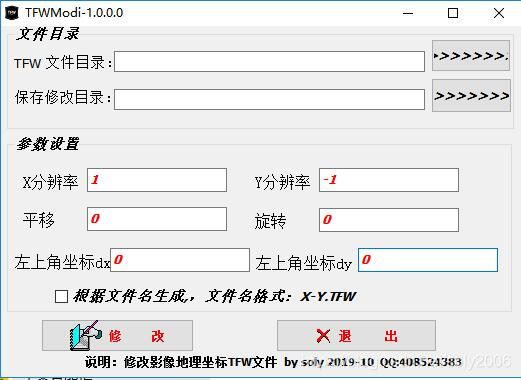This screenshot has width=521, height=380.
Task: Maximize the TFWModi window
Action: tap(453, 13)
